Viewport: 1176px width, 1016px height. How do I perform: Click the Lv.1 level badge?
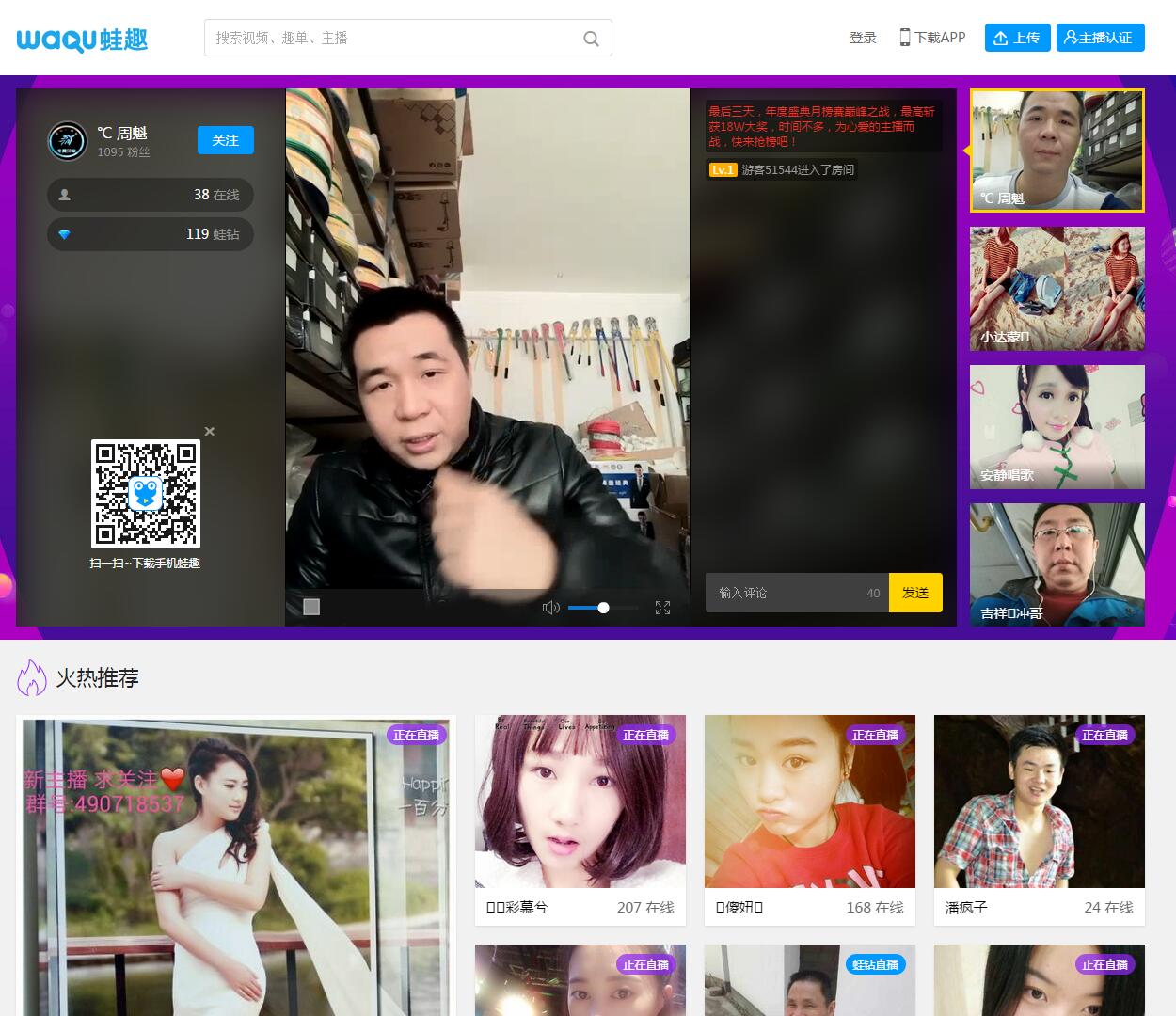723,169
